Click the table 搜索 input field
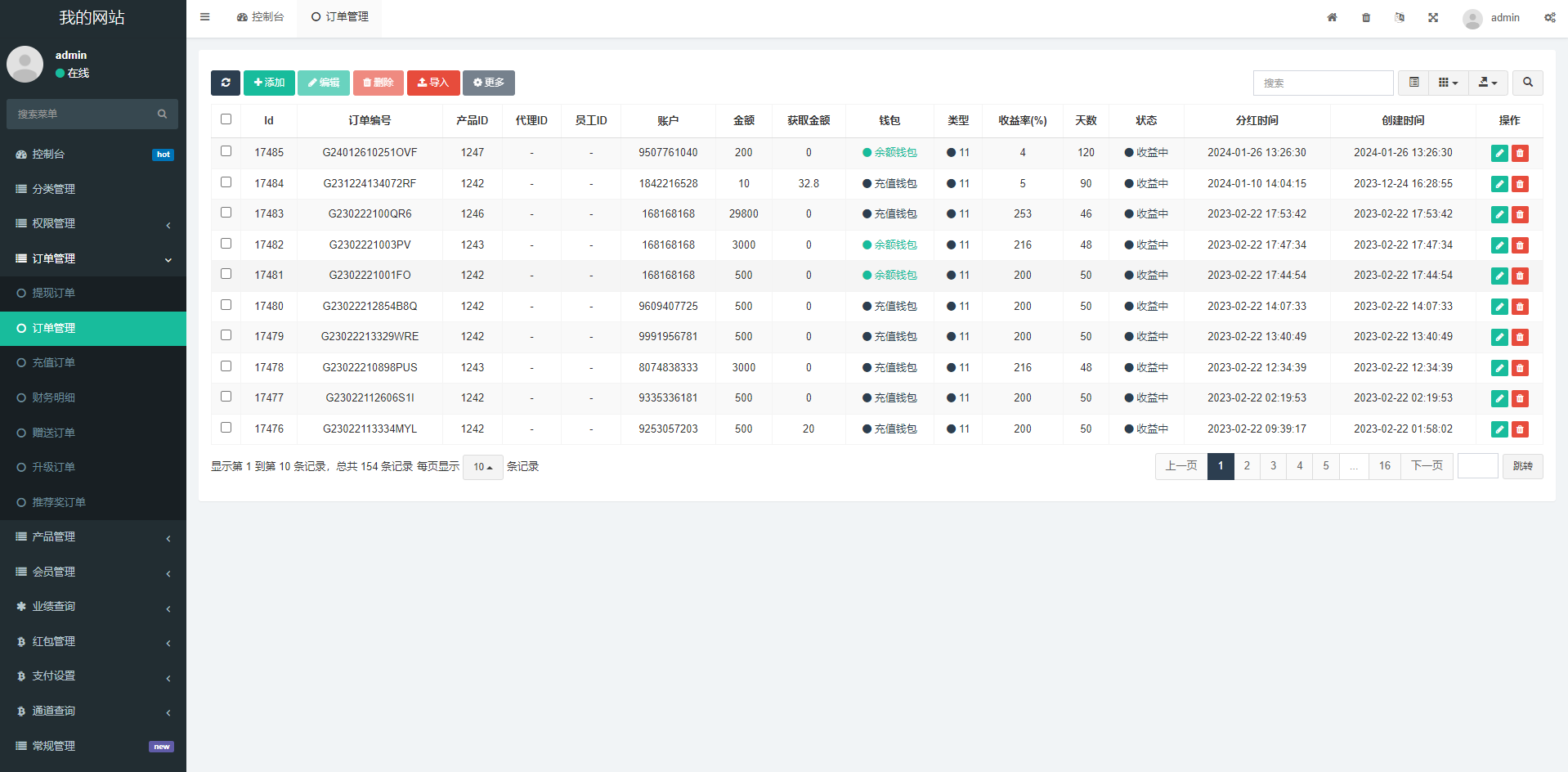 tap(1323, 83)
